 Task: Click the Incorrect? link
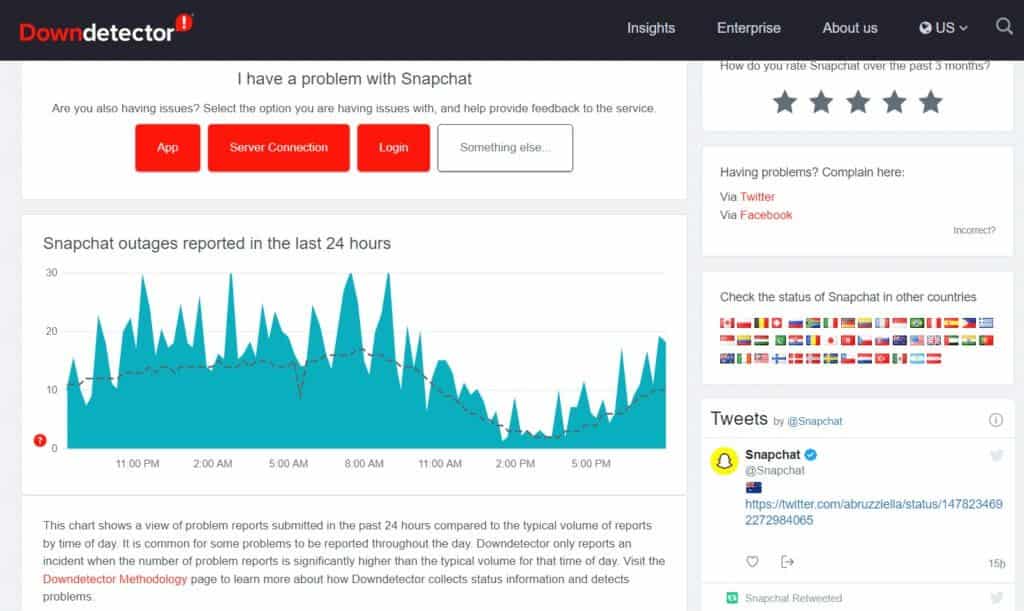[x=974, y=230]
